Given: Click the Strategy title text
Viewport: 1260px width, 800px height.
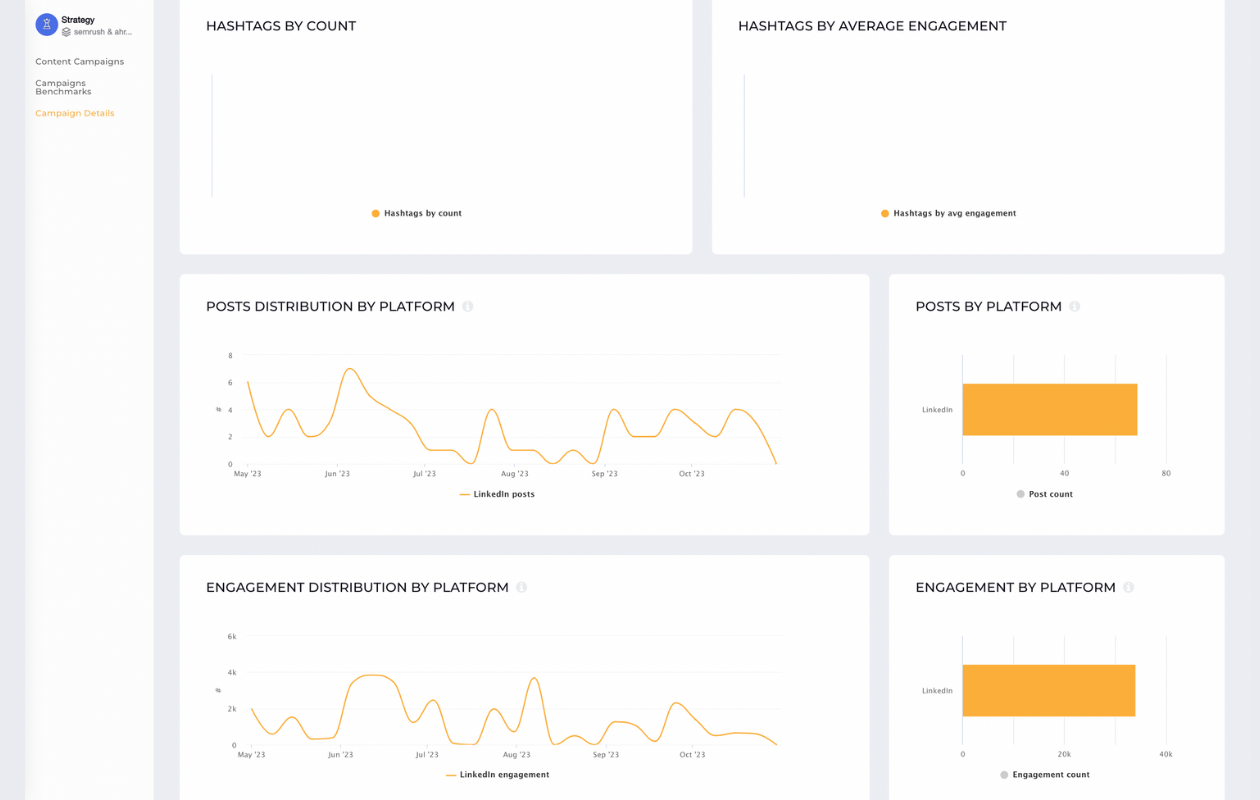Looking at the screenshot, I should [x=78, y=20].
